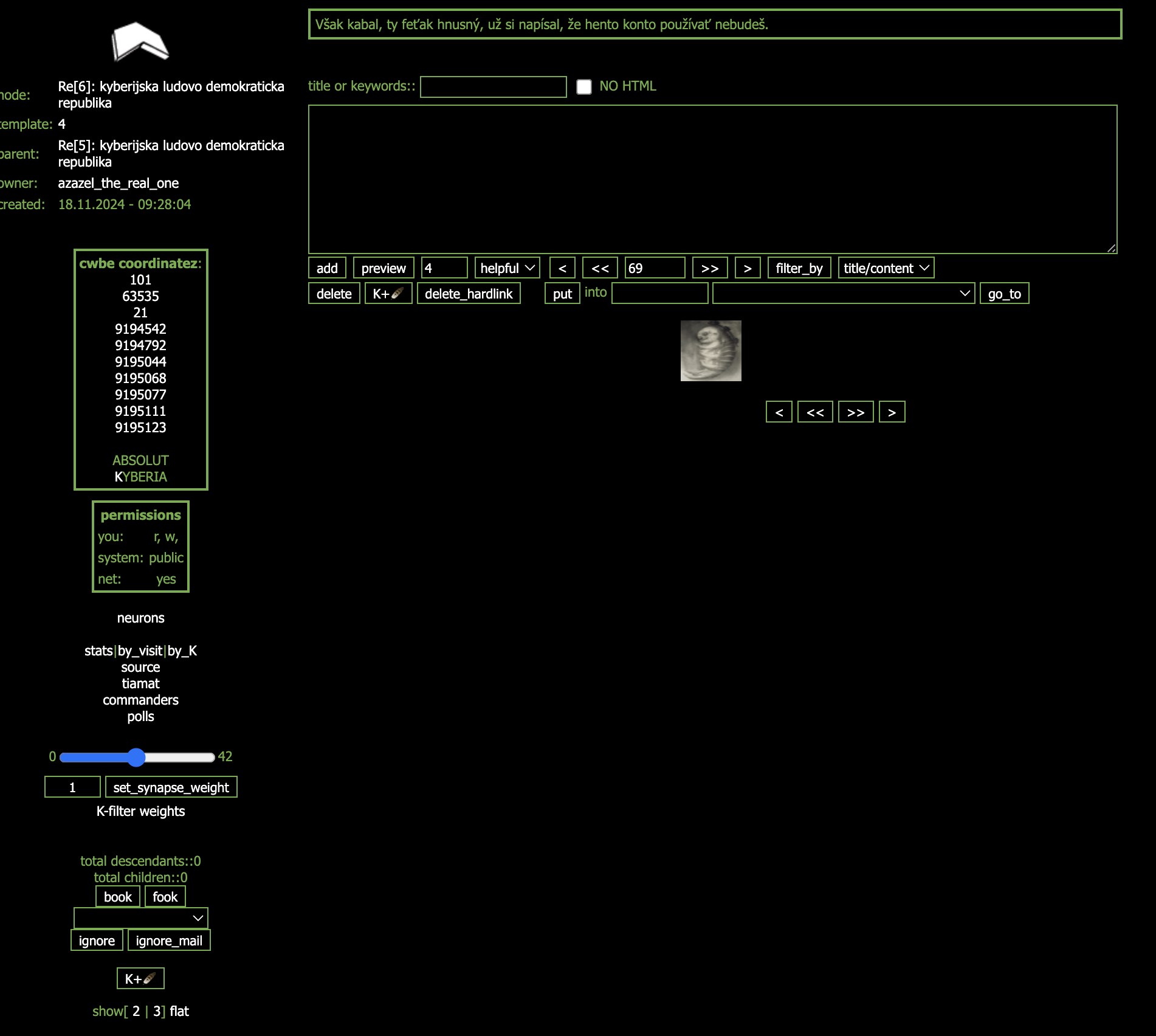Open the neurons link
The image size is (1156, 1036).
140,618
